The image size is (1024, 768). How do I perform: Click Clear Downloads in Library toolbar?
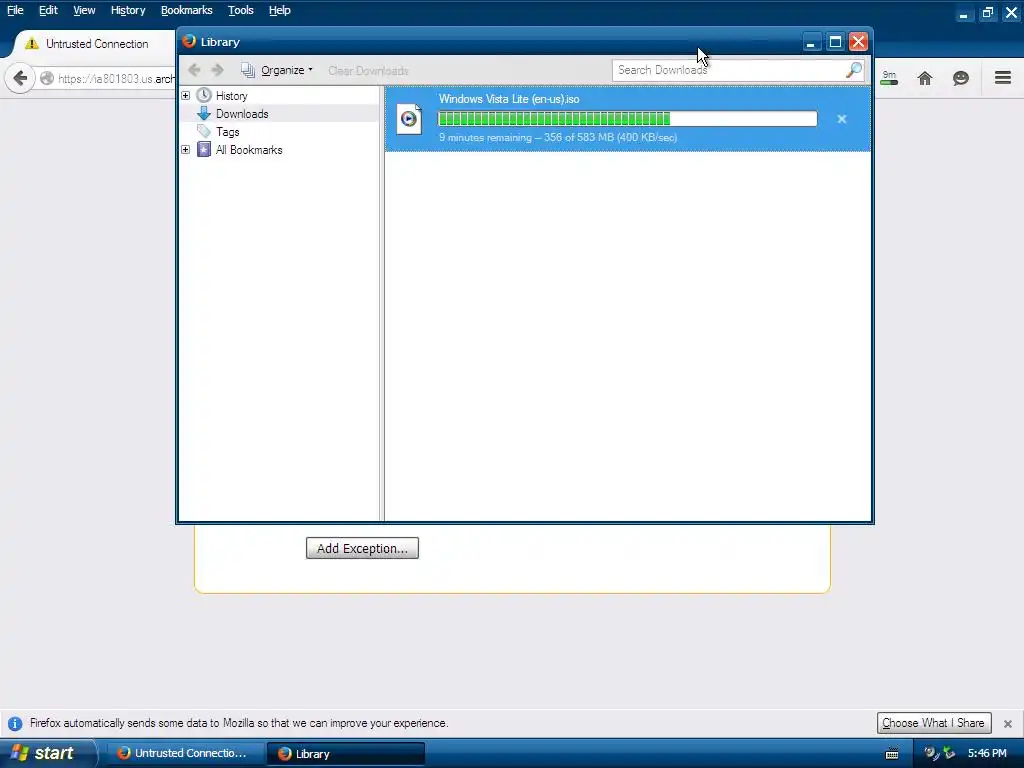tap(368, 71)
